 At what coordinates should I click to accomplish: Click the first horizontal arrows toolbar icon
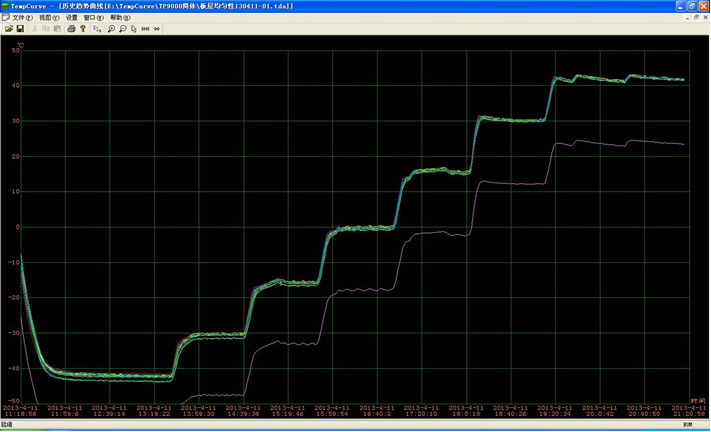click(145, 29)
